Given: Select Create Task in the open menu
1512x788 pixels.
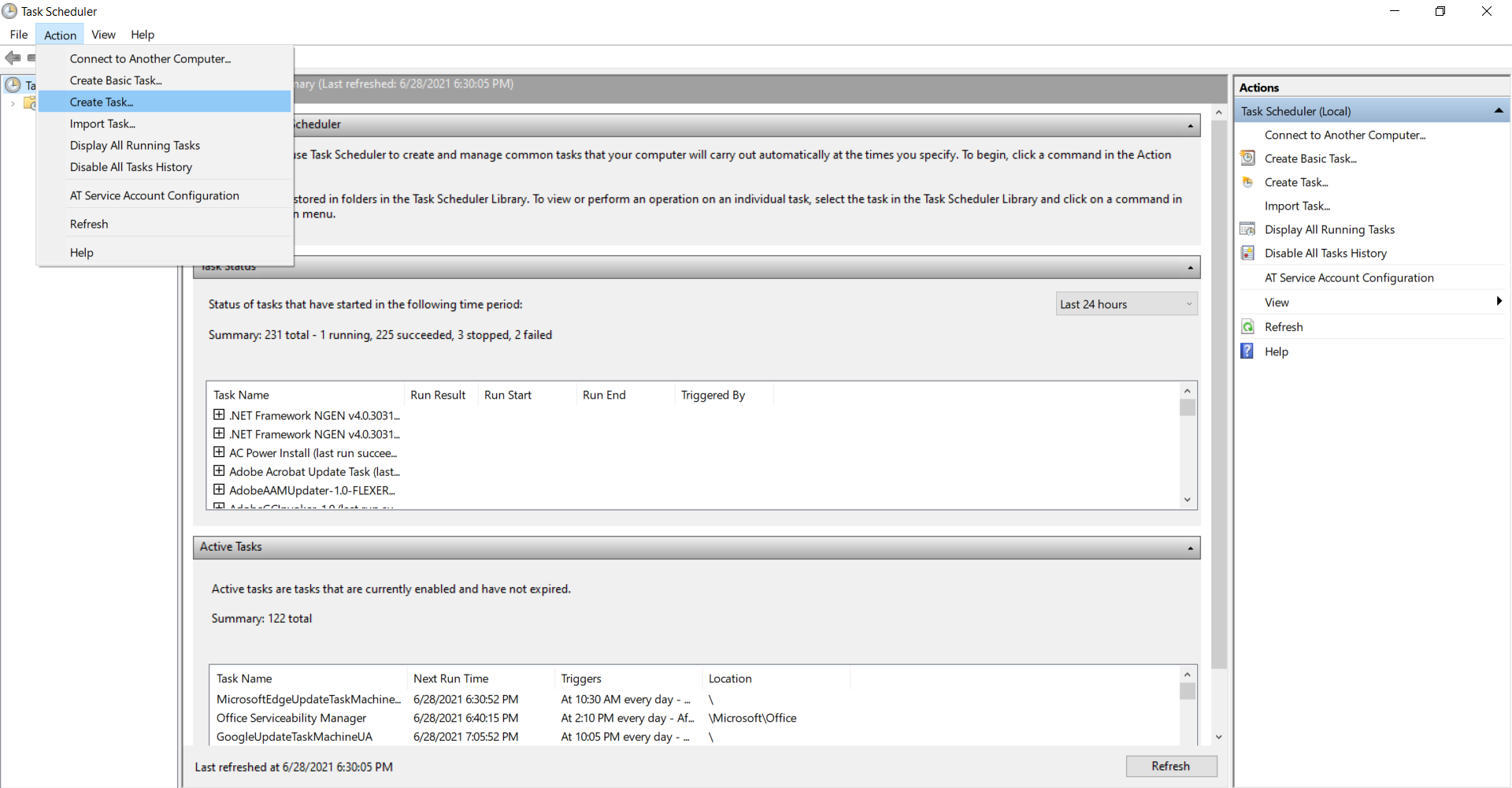Looking at the screenshot, I should (x=101, y=102).
